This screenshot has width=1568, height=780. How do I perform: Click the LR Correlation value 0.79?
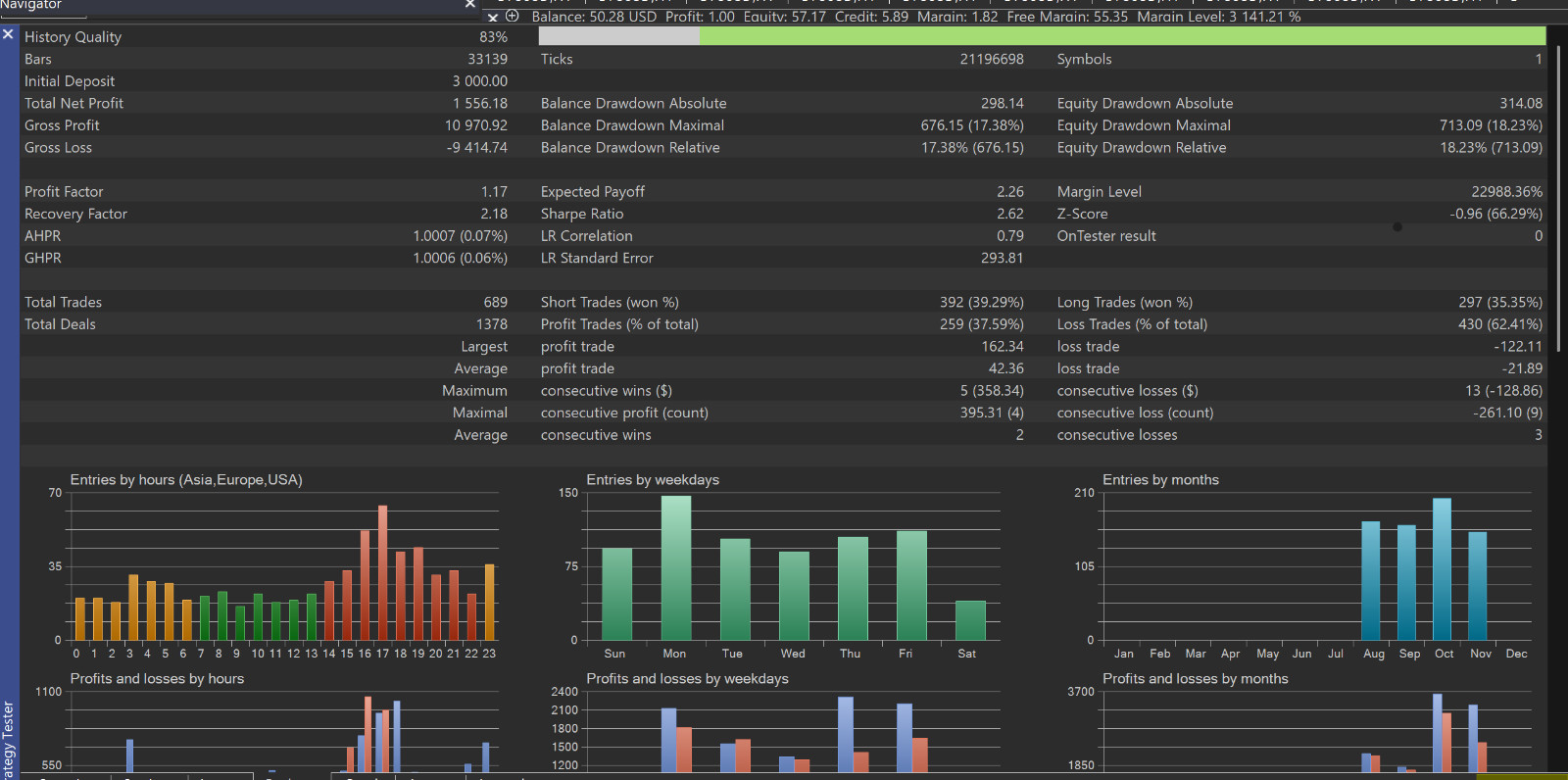1010,236
